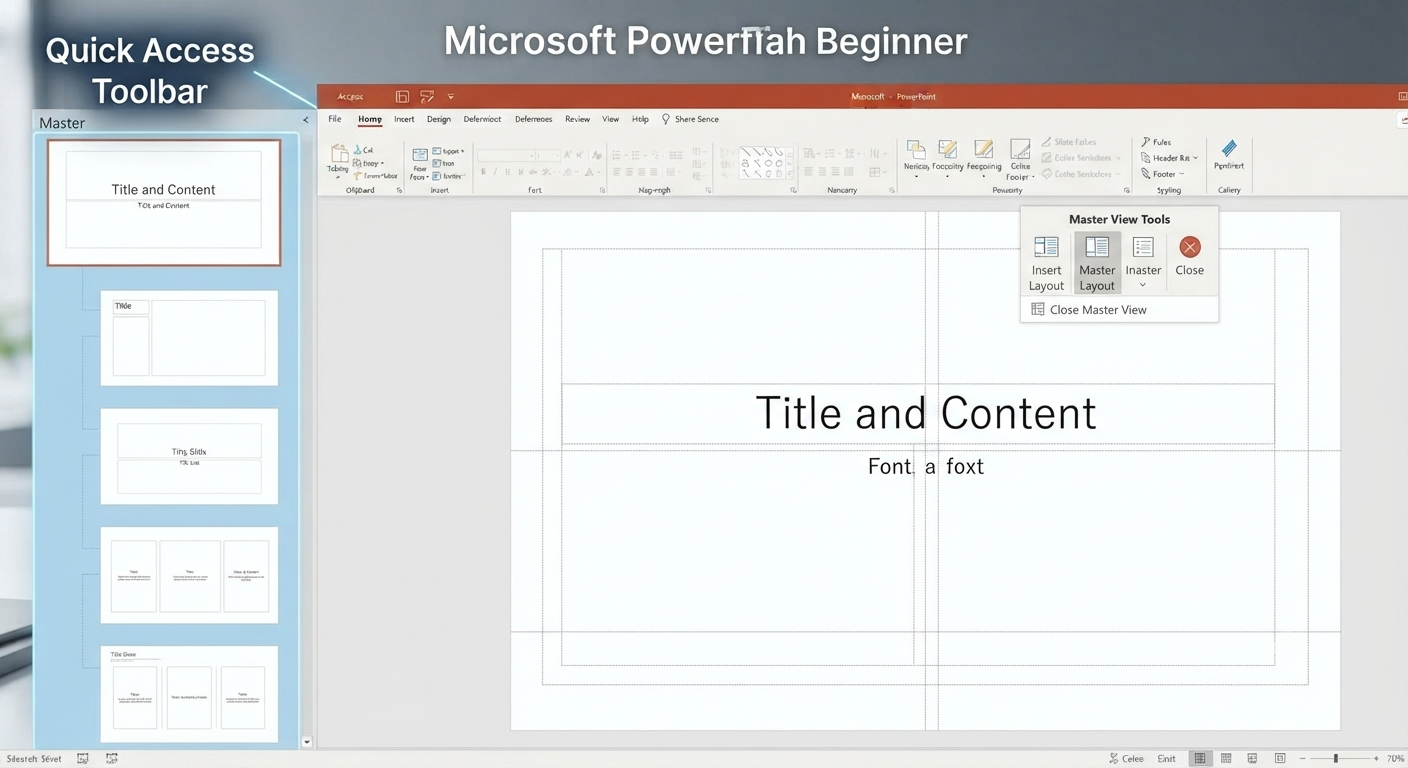Image resolution: width=1408 pixels, height=768 pixels.
Task: Select the Title and Content master thumbnail
Action: coord(164,203)
